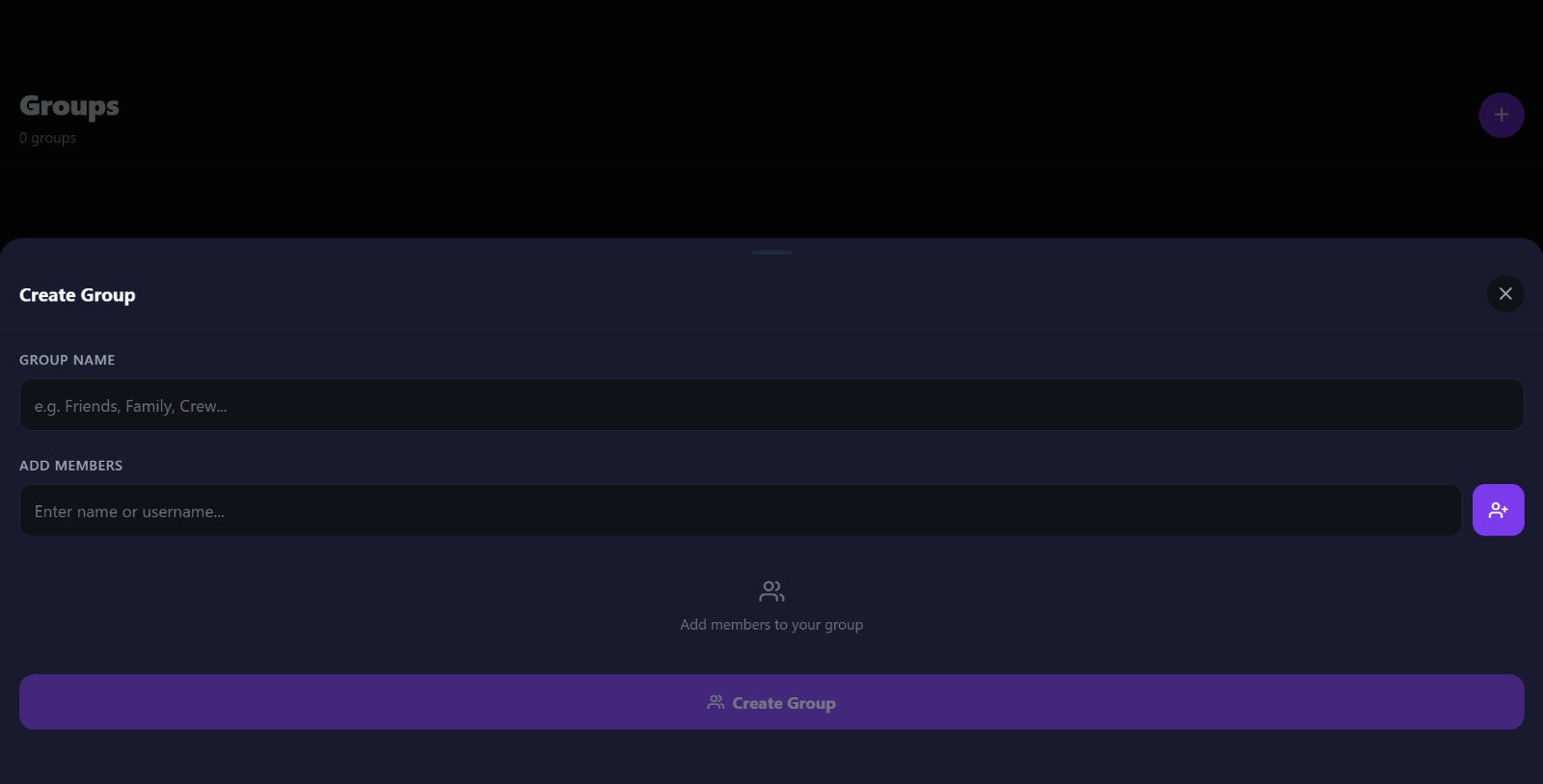Image resolution: width=1543 pixels, height=784 pixels.
Task: Click the "Enter name or username..." placeholder
Action: (129, 511)
